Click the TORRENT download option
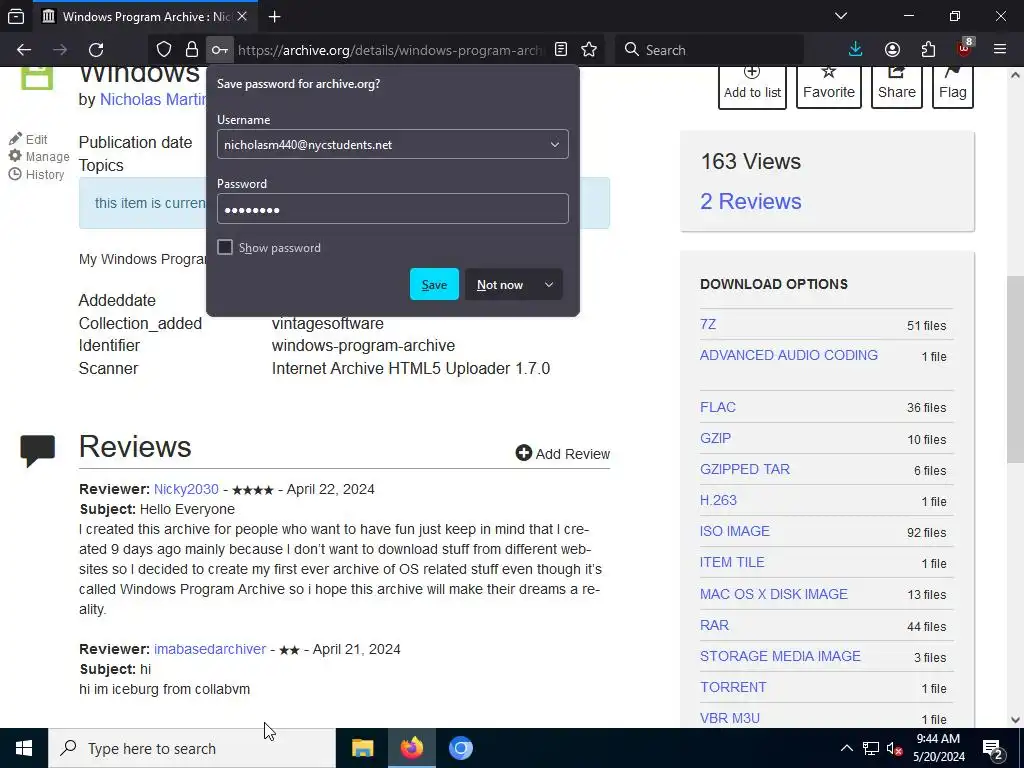 pos(733,687)
